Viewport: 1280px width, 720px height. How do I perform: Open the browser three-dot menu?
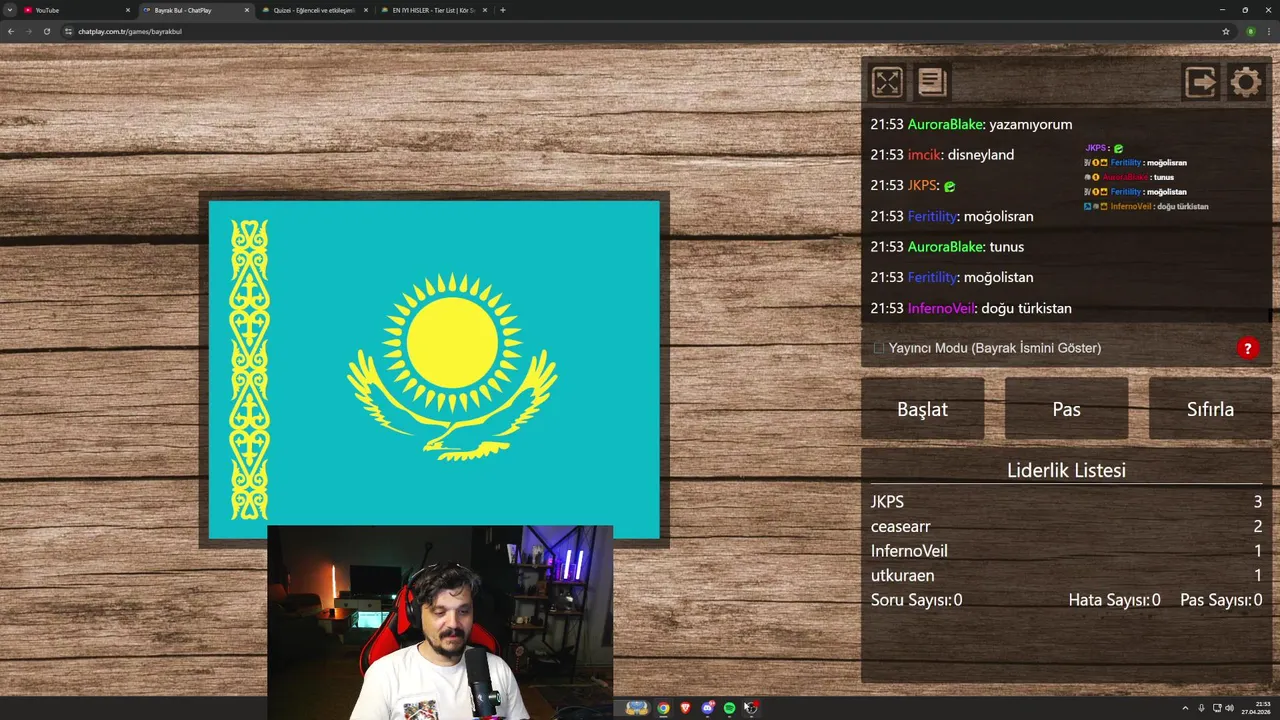(x=1269, y=31)
